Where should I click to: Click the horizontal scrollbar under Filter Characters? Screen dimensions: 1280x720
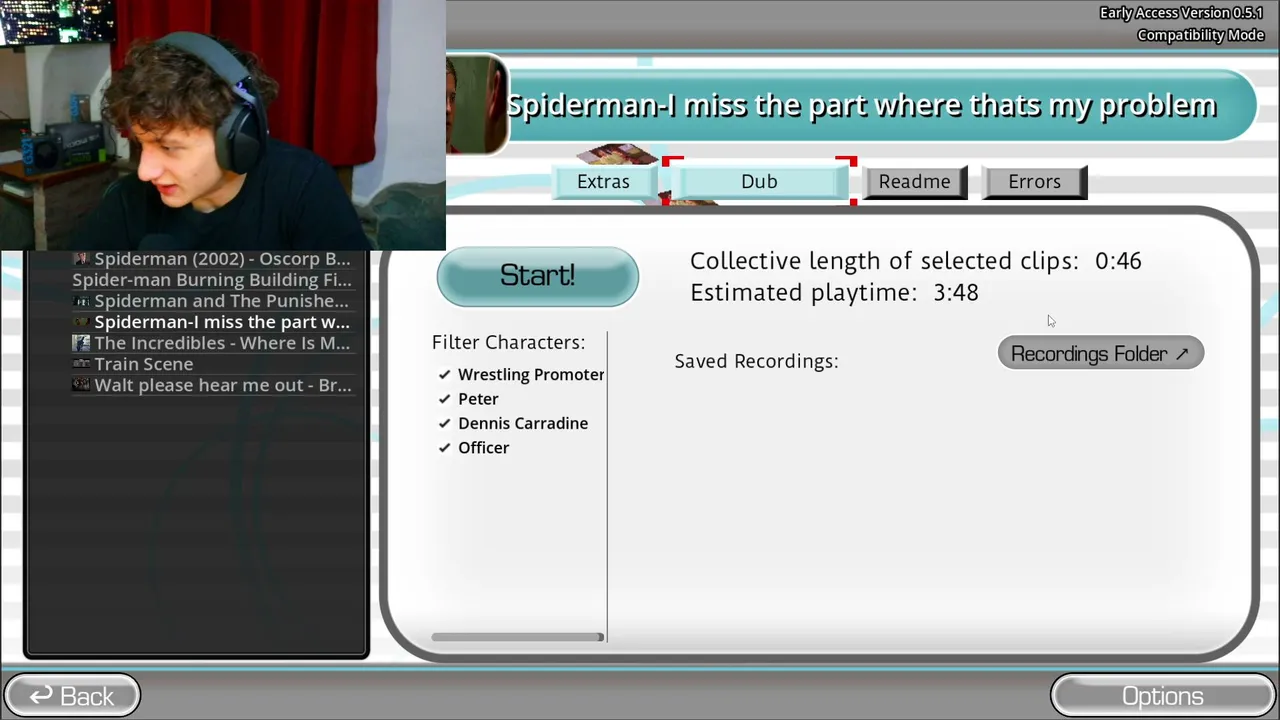pos(517,637)
